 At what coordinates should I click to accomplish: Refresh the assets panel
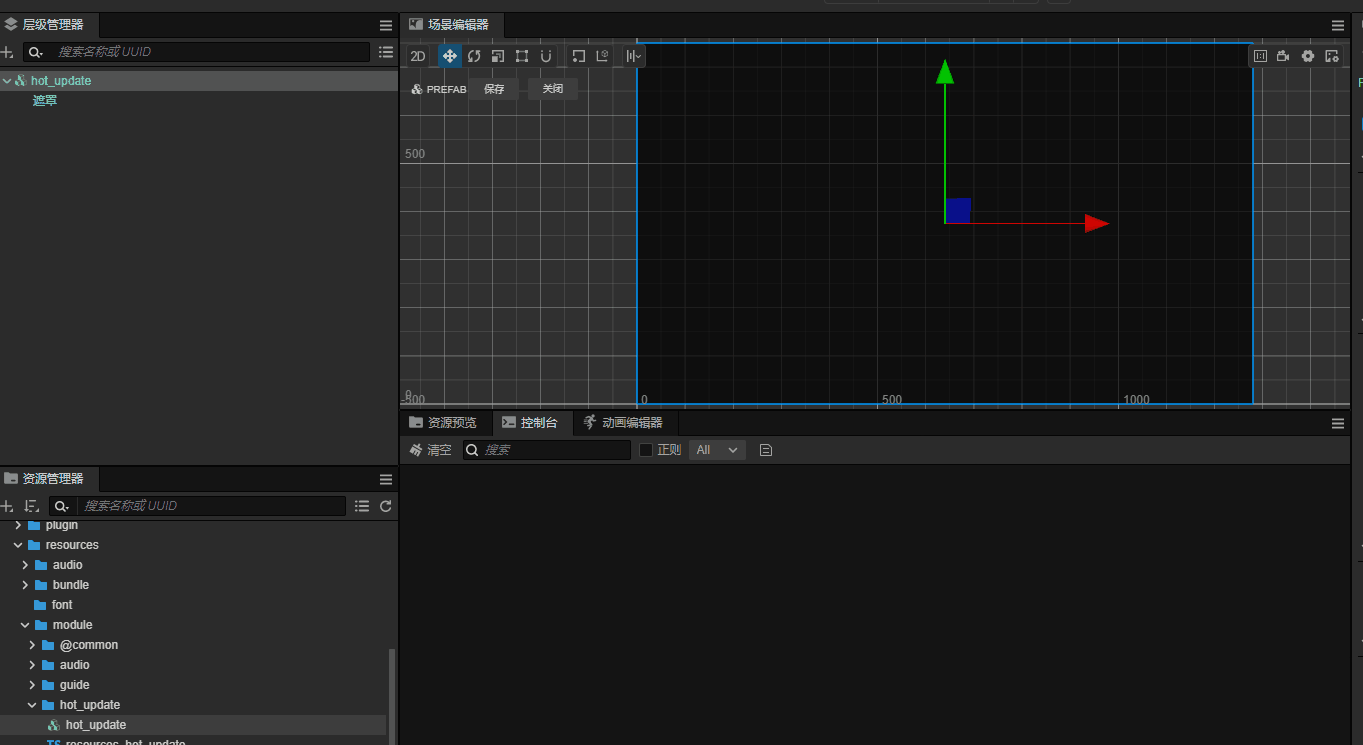click(x=386, y=506)
